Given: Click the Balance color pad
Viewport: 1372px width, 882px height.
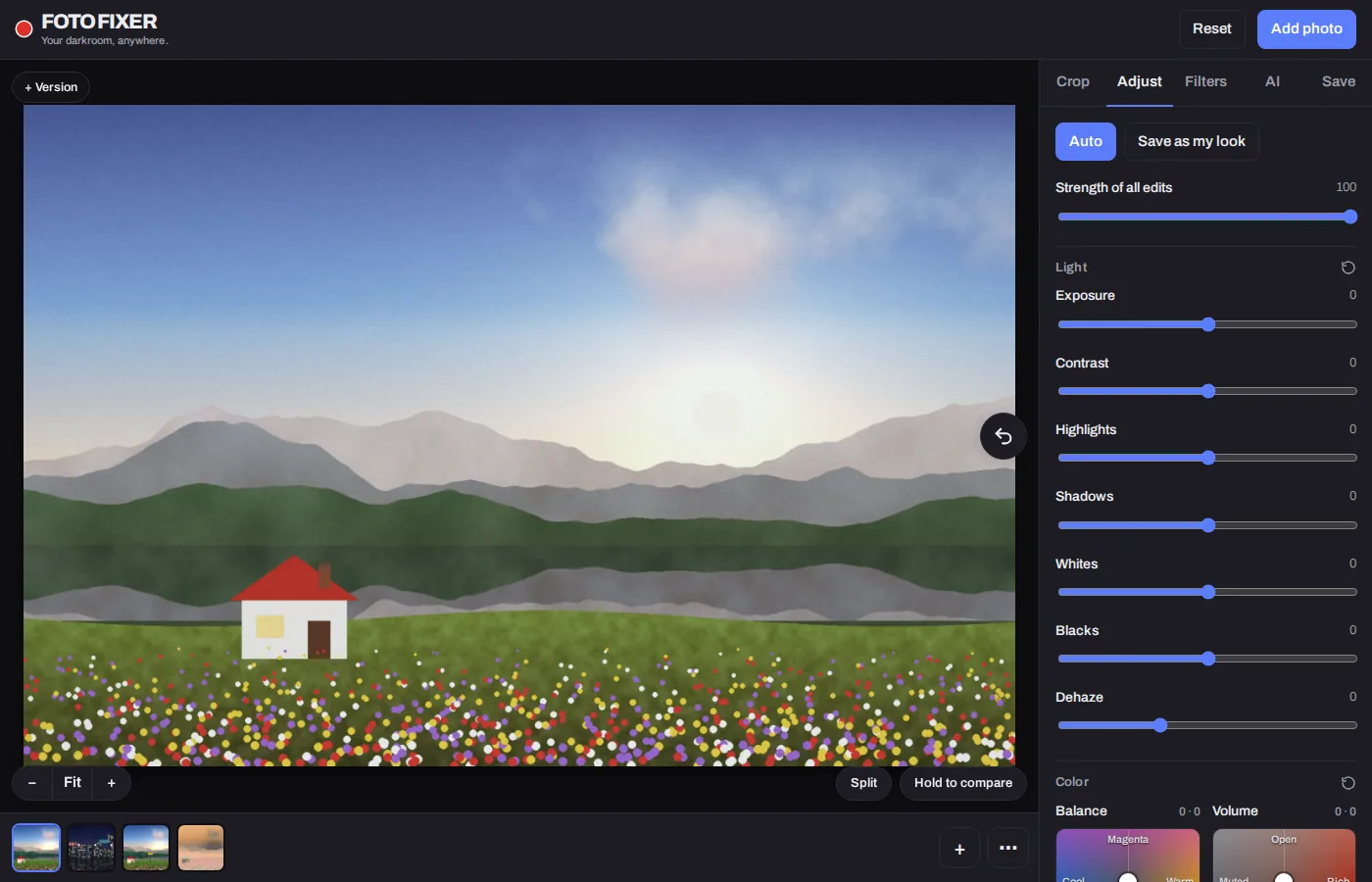Looking at the screenshot, I should click(x=1128, y=856).
